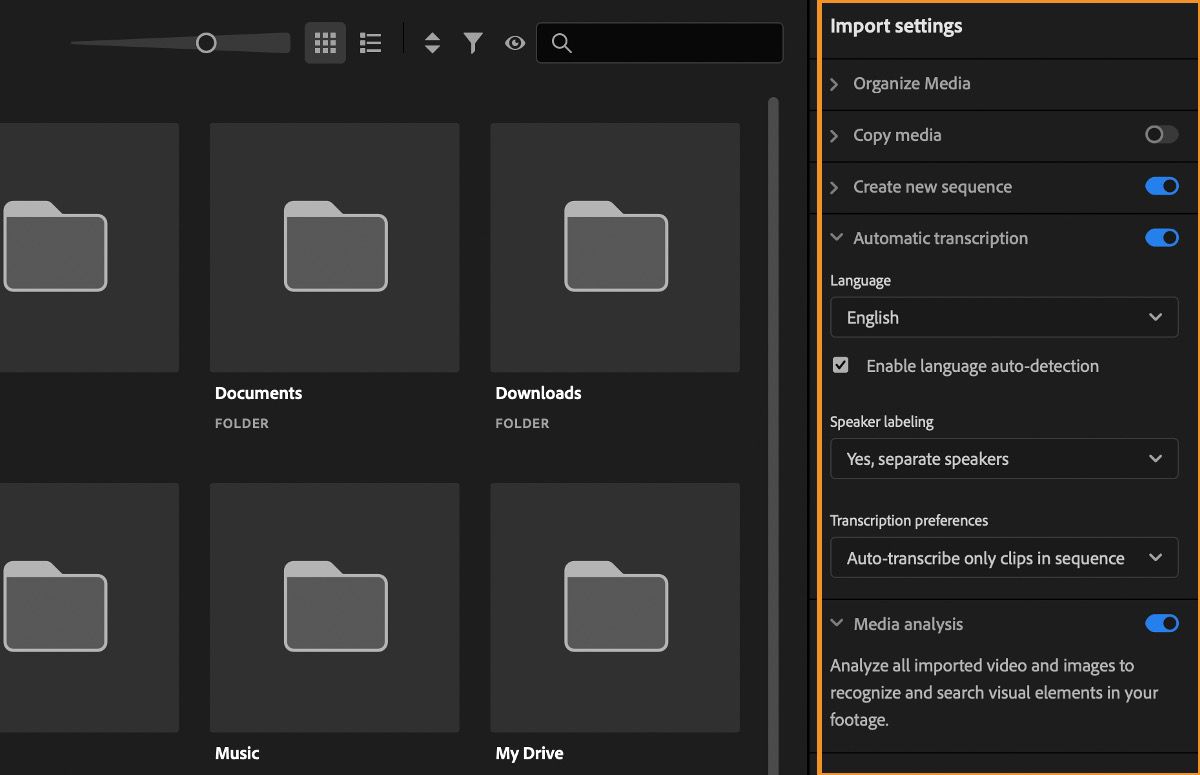Switch to grid view

coord(324,42)
